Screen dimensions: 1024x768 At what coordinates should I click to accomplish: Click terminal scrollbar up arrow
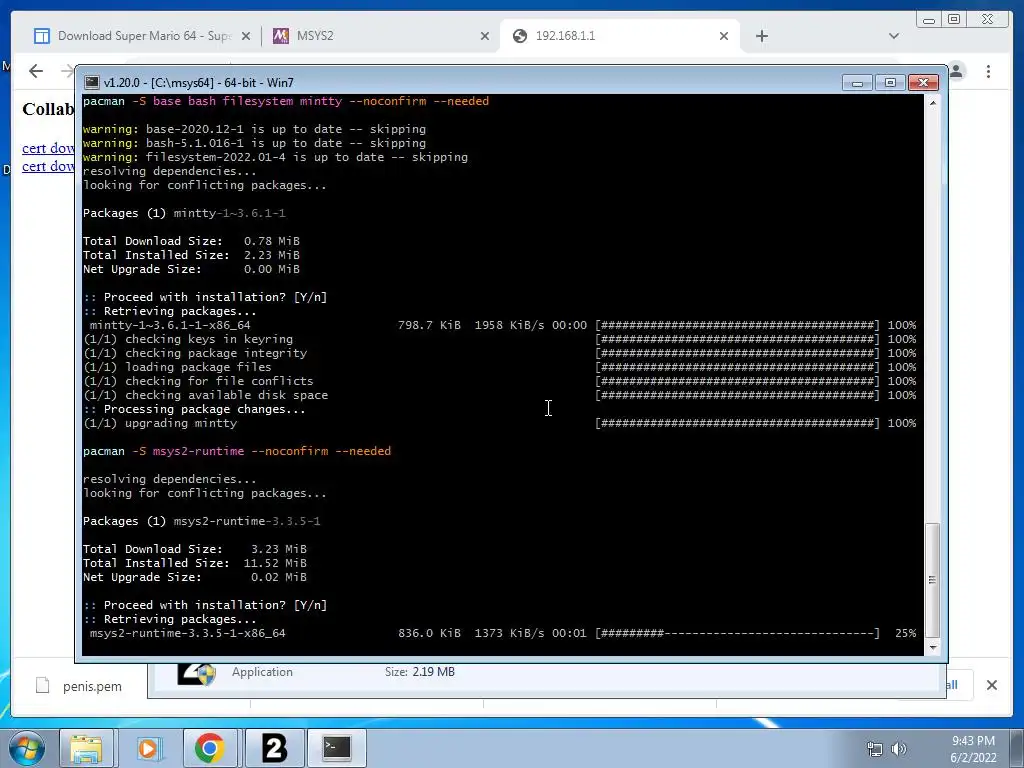(933, 103)
